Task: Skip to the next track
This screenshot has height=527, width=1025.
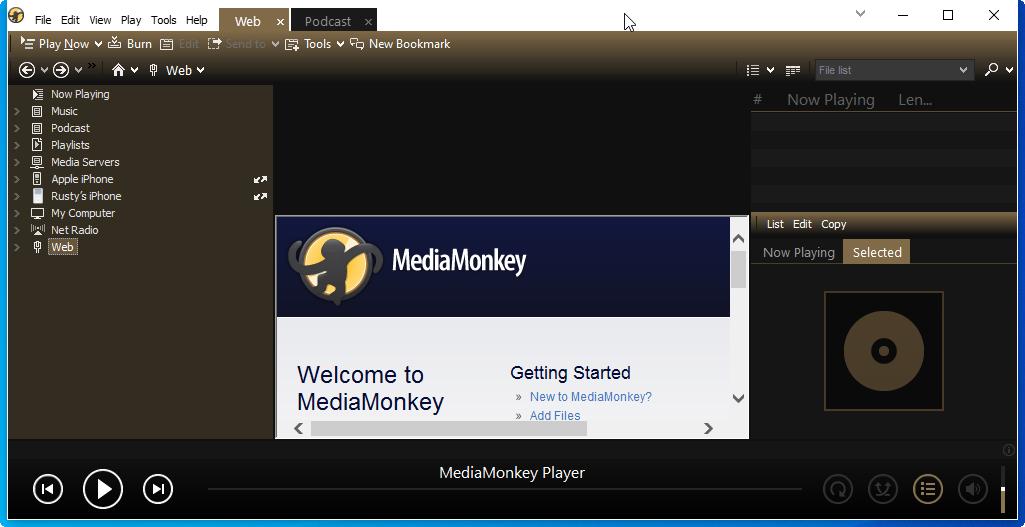Action: [158, 489]
